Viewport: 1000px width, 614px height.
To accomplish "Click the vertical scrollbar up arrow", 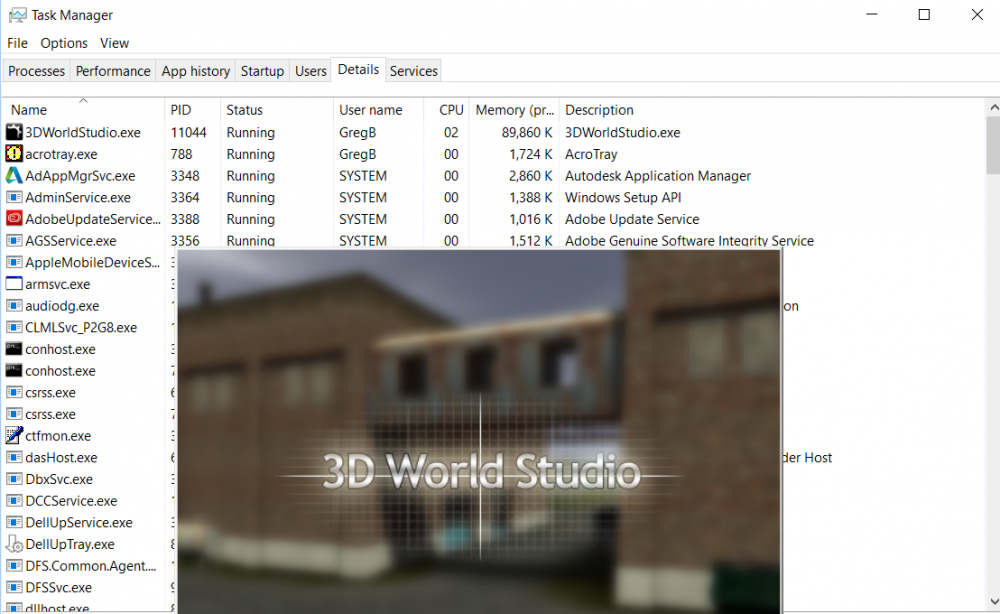I will pos(992,107).
